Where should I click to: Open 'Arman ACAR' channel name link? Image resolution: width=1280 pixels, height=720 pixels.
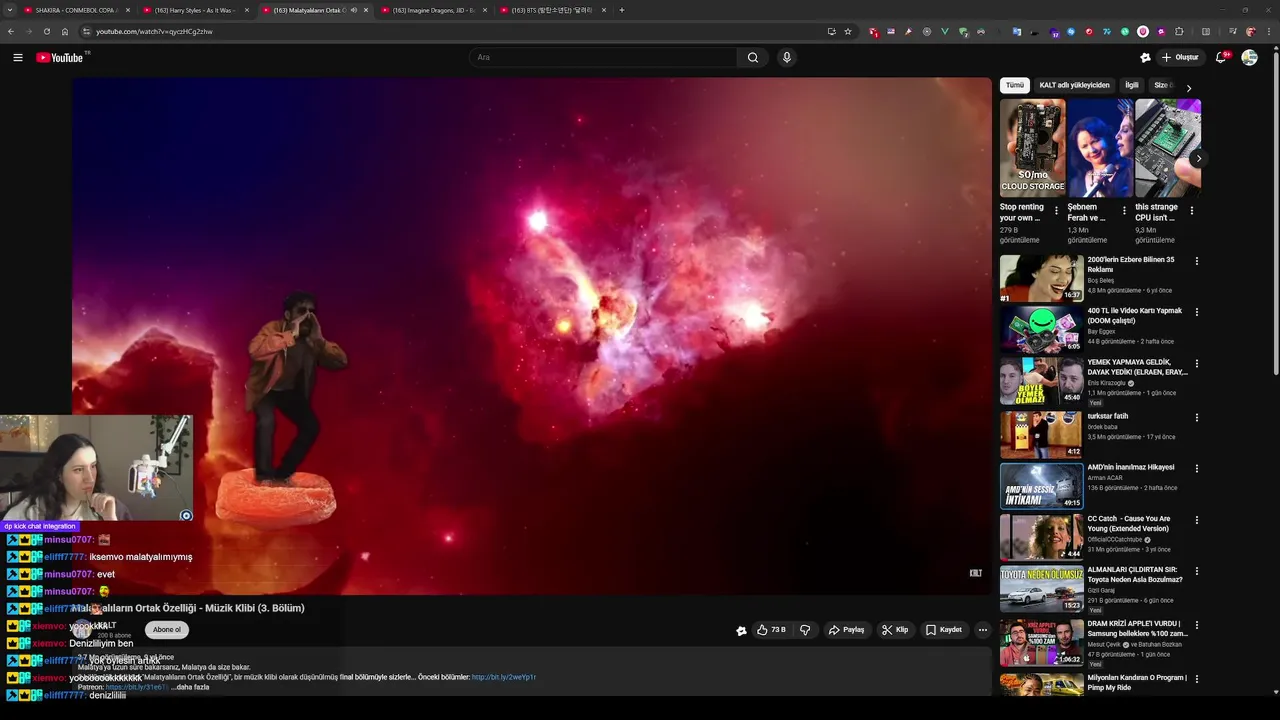1105,477
